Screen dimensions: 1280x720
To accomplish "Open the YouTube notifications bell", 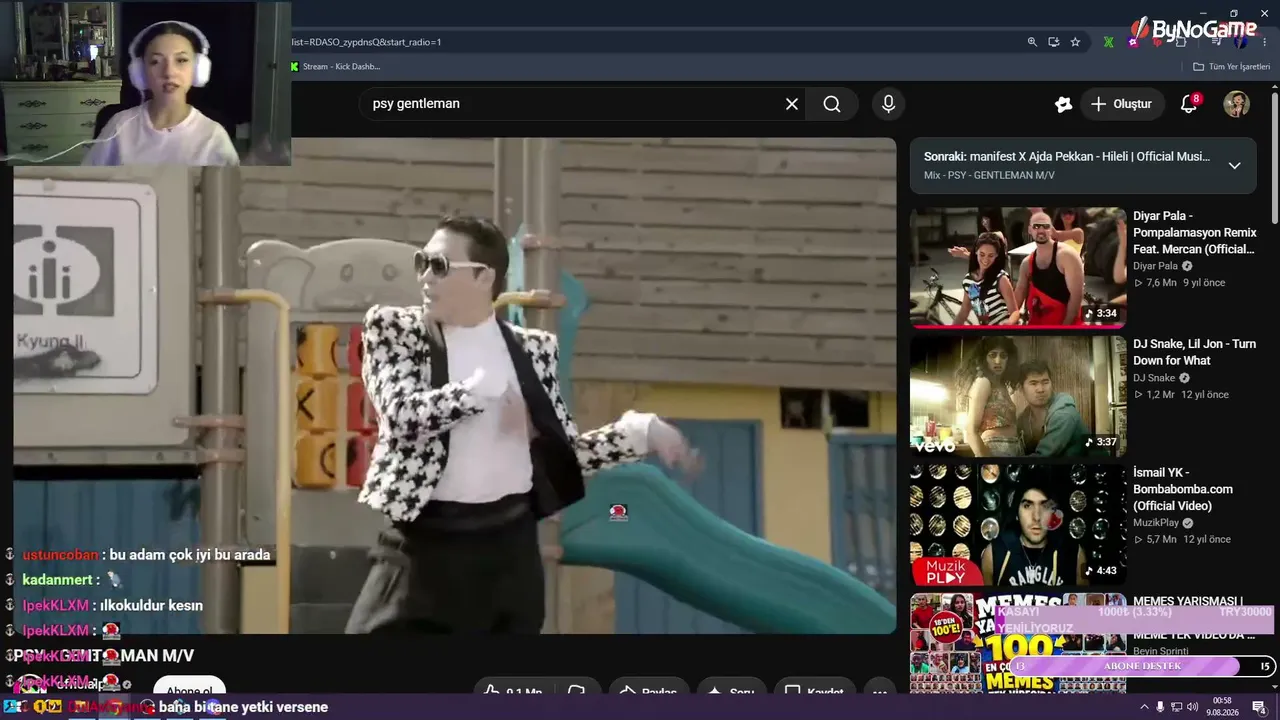I will tap(1189, 104).
